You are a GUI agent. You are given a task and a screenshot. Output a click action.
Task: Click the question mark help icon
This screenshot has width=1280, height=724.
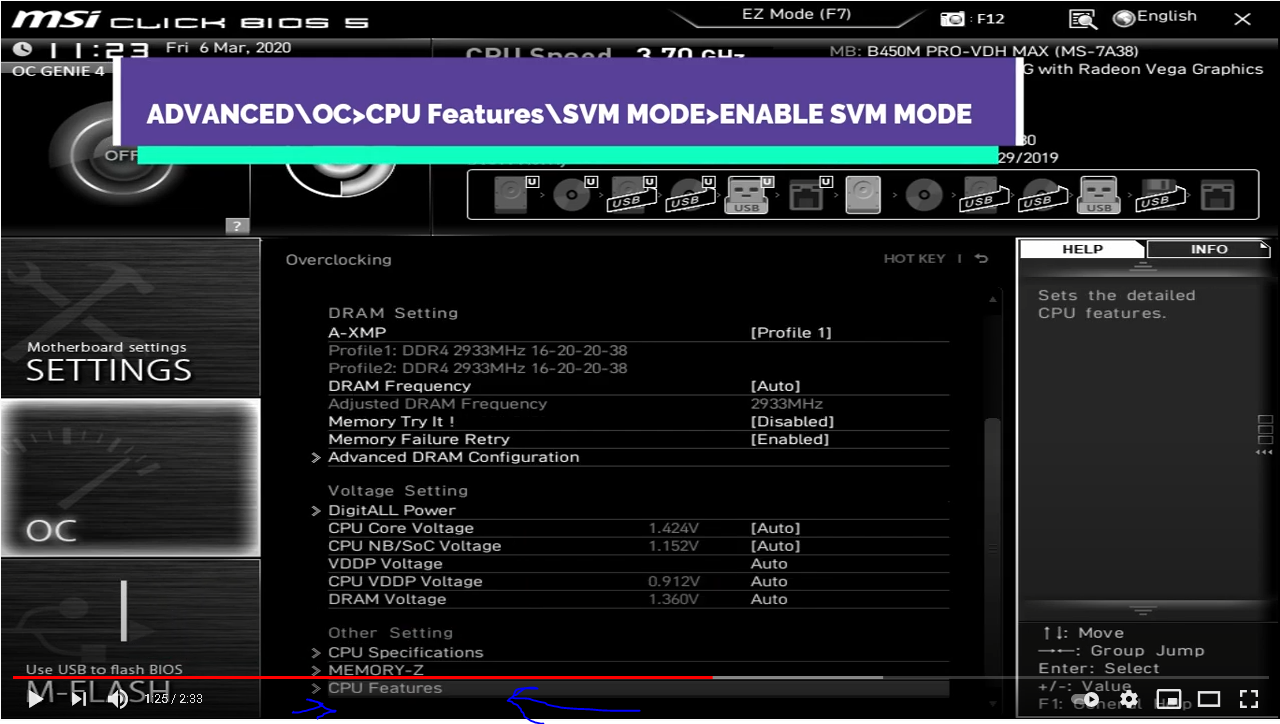pos(237,226)
